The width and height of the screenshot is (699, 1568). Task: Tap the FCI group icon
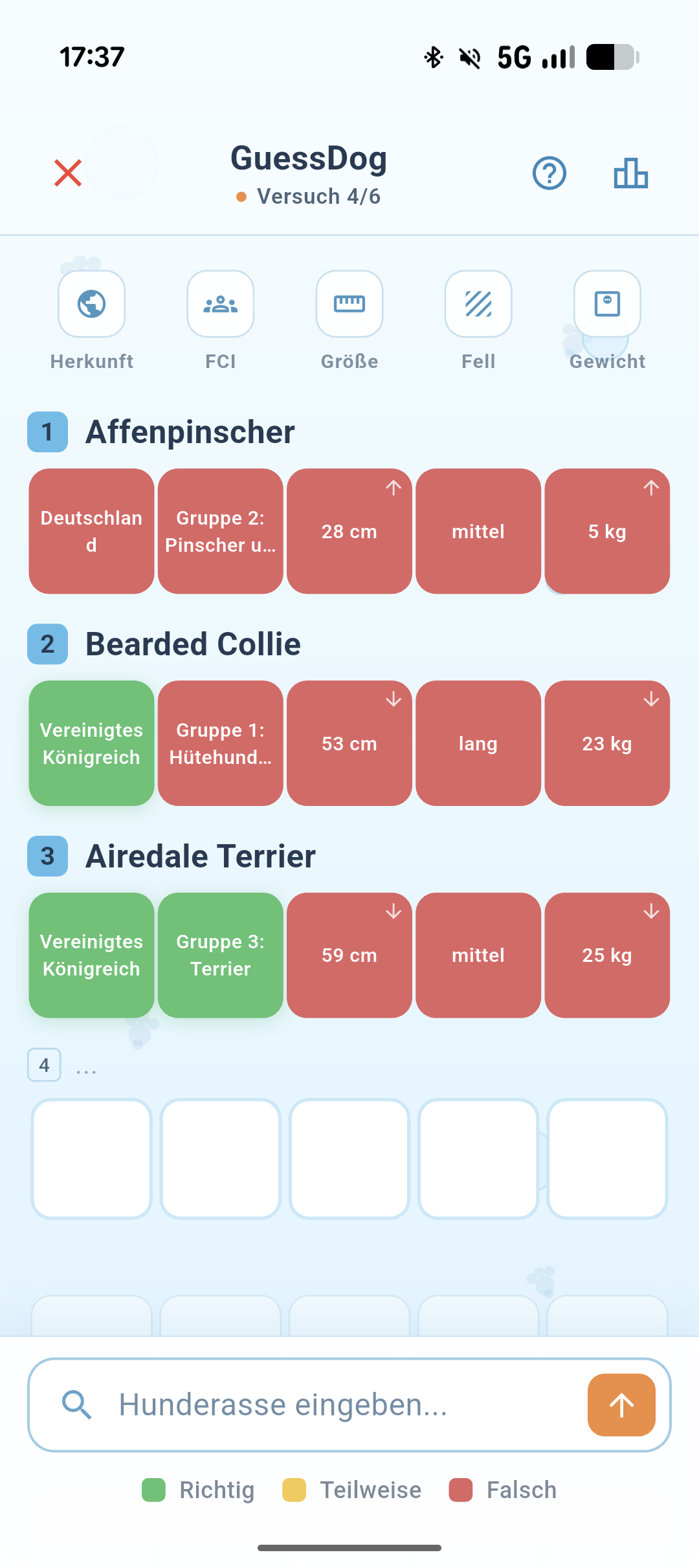point(221,303)
